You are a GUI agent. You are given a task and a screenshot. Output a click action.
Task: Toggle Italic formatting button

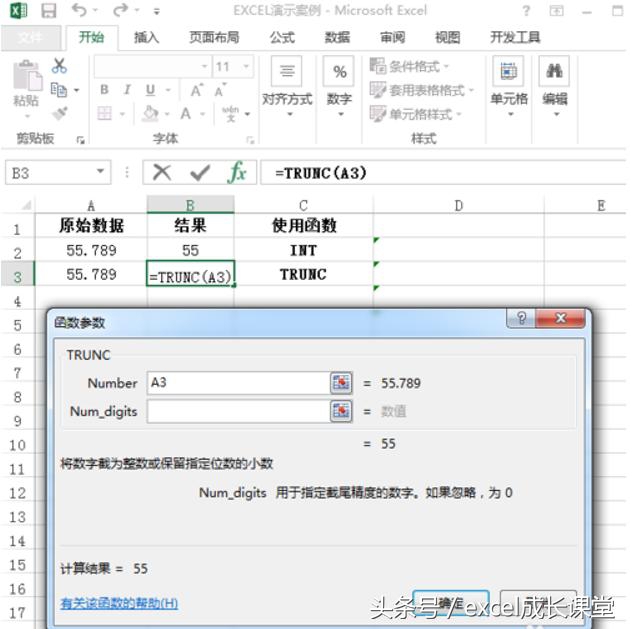coord(127,90)
